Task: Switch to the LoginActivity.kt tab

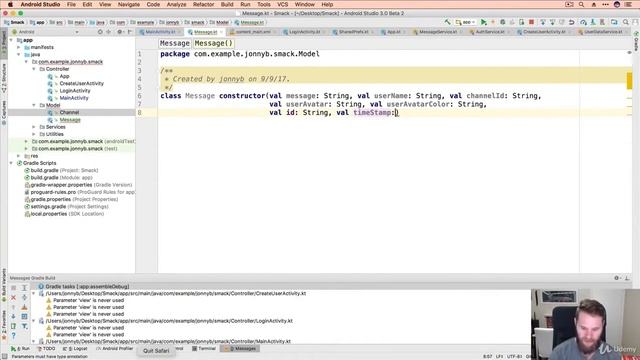Action: tap(304, 32)
